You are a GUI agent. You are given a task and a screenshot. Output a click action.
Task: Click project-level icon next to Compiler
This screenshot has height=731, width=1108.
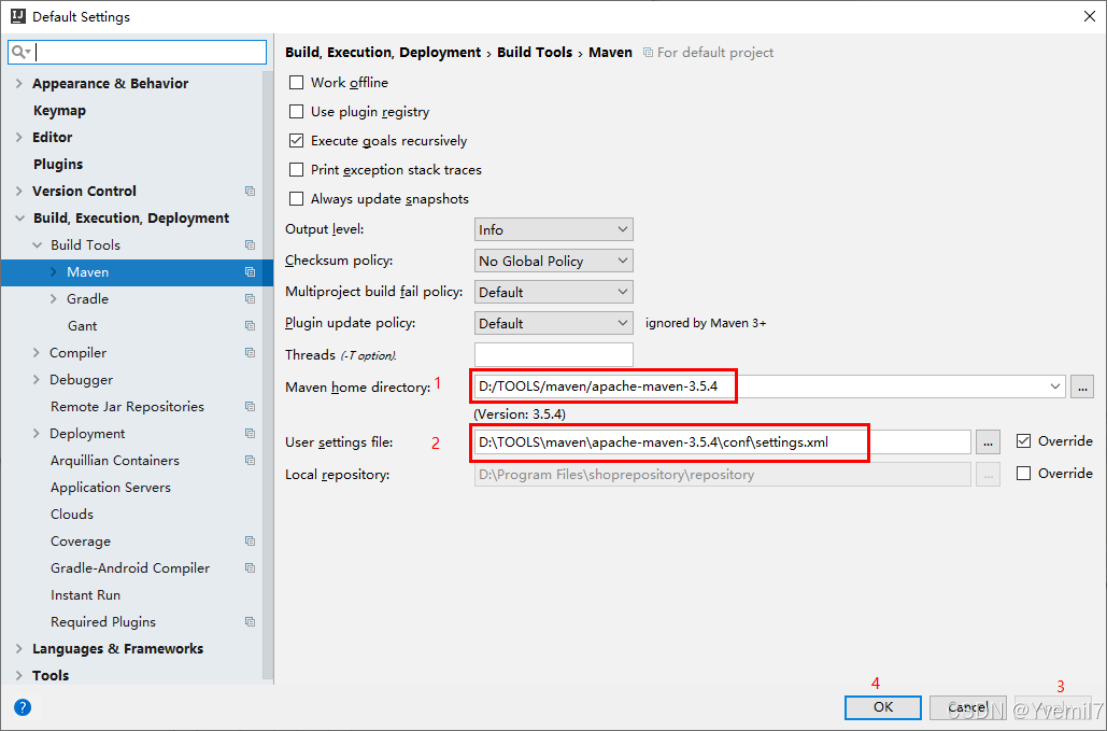(250, 352)
